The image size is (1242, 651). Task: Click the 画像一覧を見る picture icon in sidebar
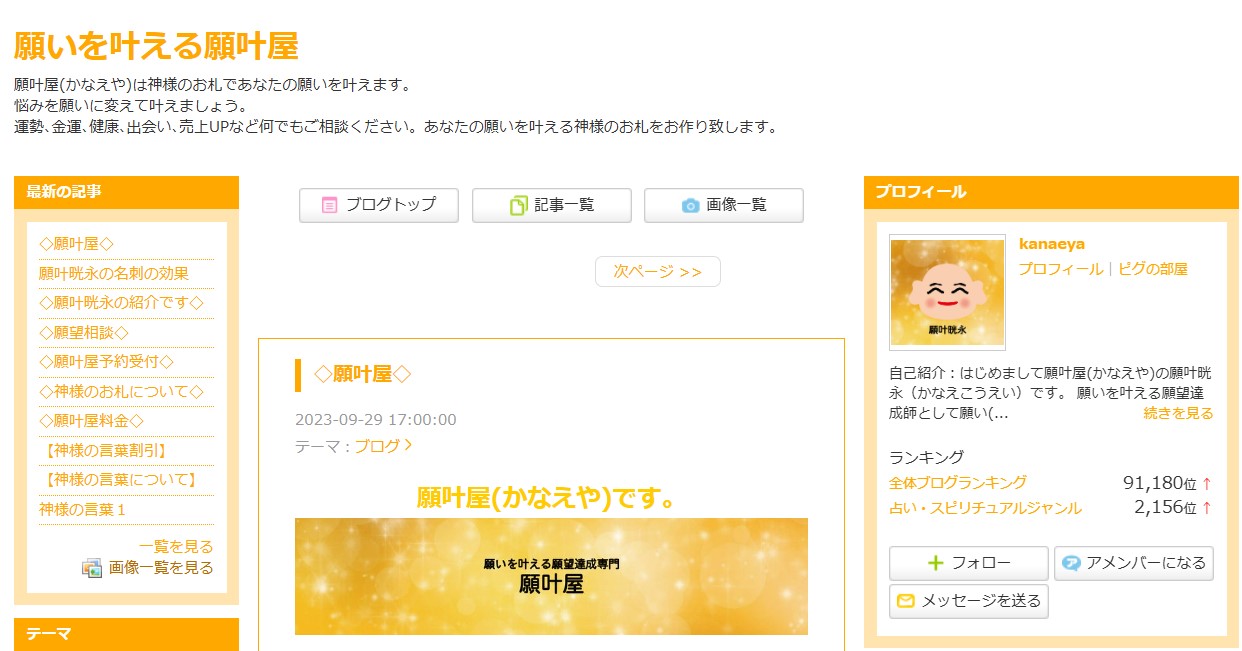tap(92, 568)
